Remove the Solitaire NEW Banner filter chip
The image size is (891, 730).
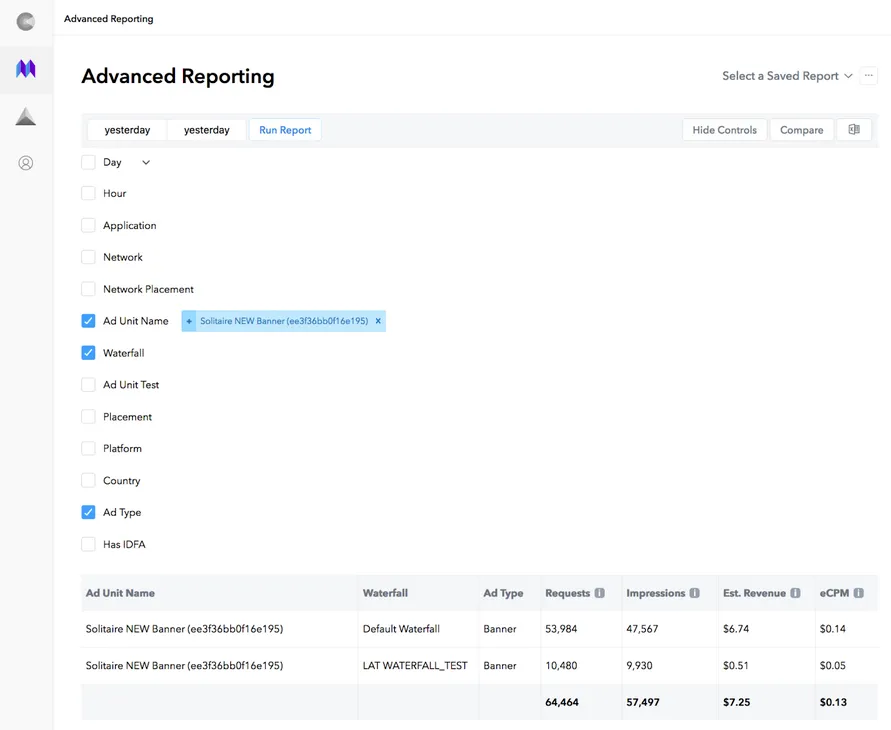click(x=378, y=321)
